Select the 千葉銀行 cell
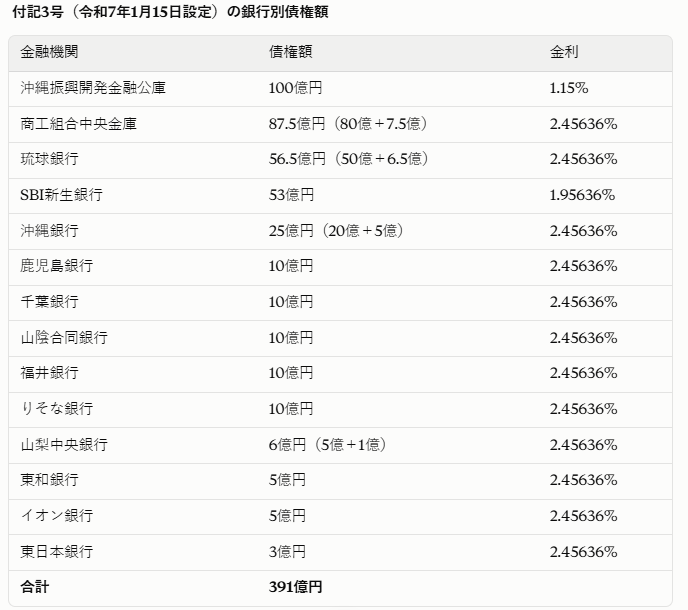 tap(49, 302)
